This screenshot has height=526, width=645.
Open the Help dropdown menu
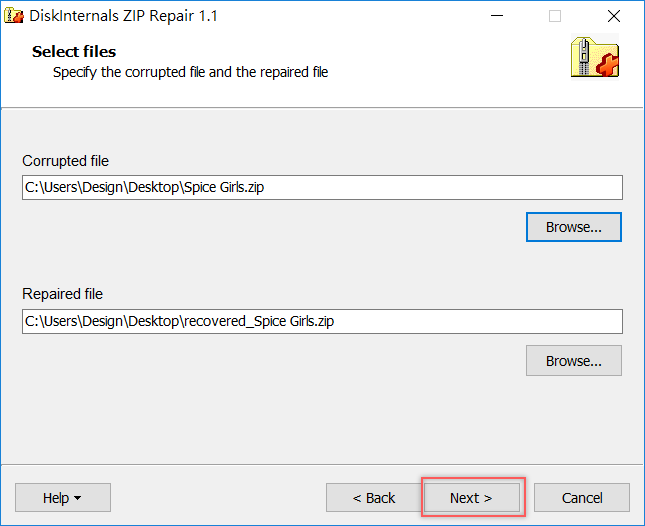(x=62, y=498)
